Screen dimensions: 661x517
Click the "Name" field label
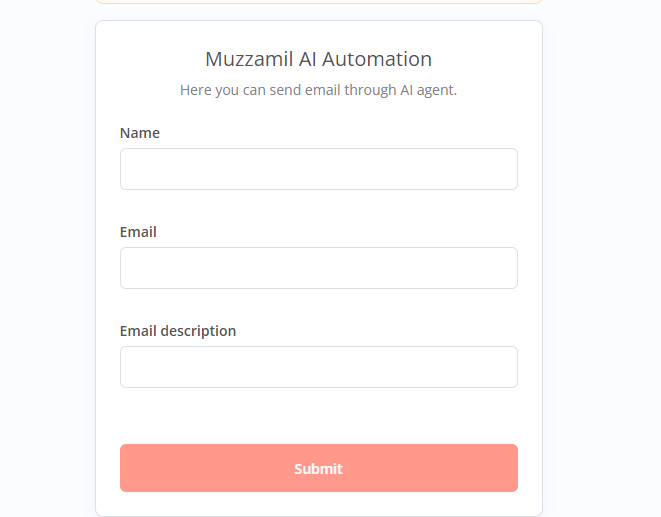pos(140,133)
